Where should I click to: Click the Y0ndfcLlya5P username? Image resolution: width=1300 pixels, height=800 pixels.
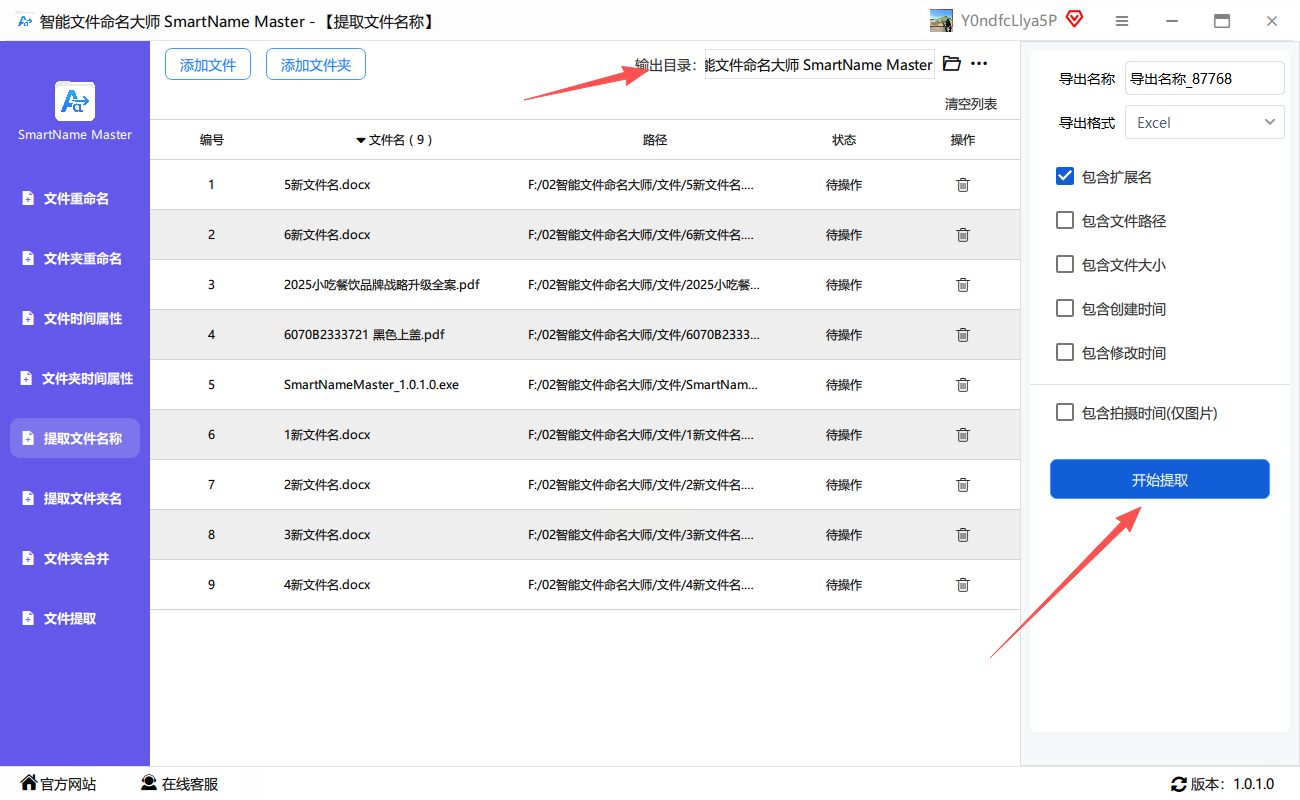click(1009, 21)
